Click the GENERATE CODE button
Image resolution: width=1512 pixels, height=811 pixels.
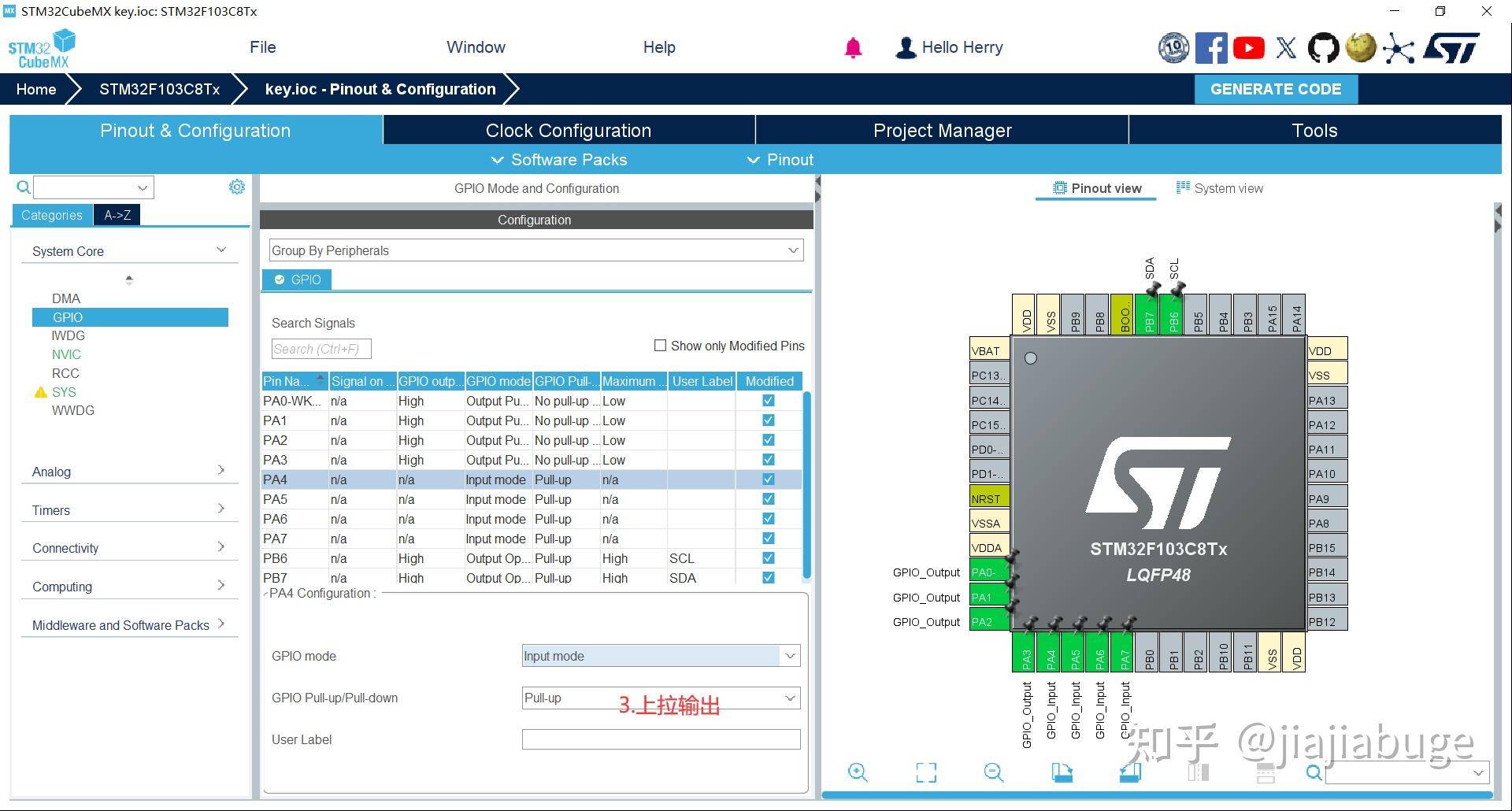pos(1276,89)
